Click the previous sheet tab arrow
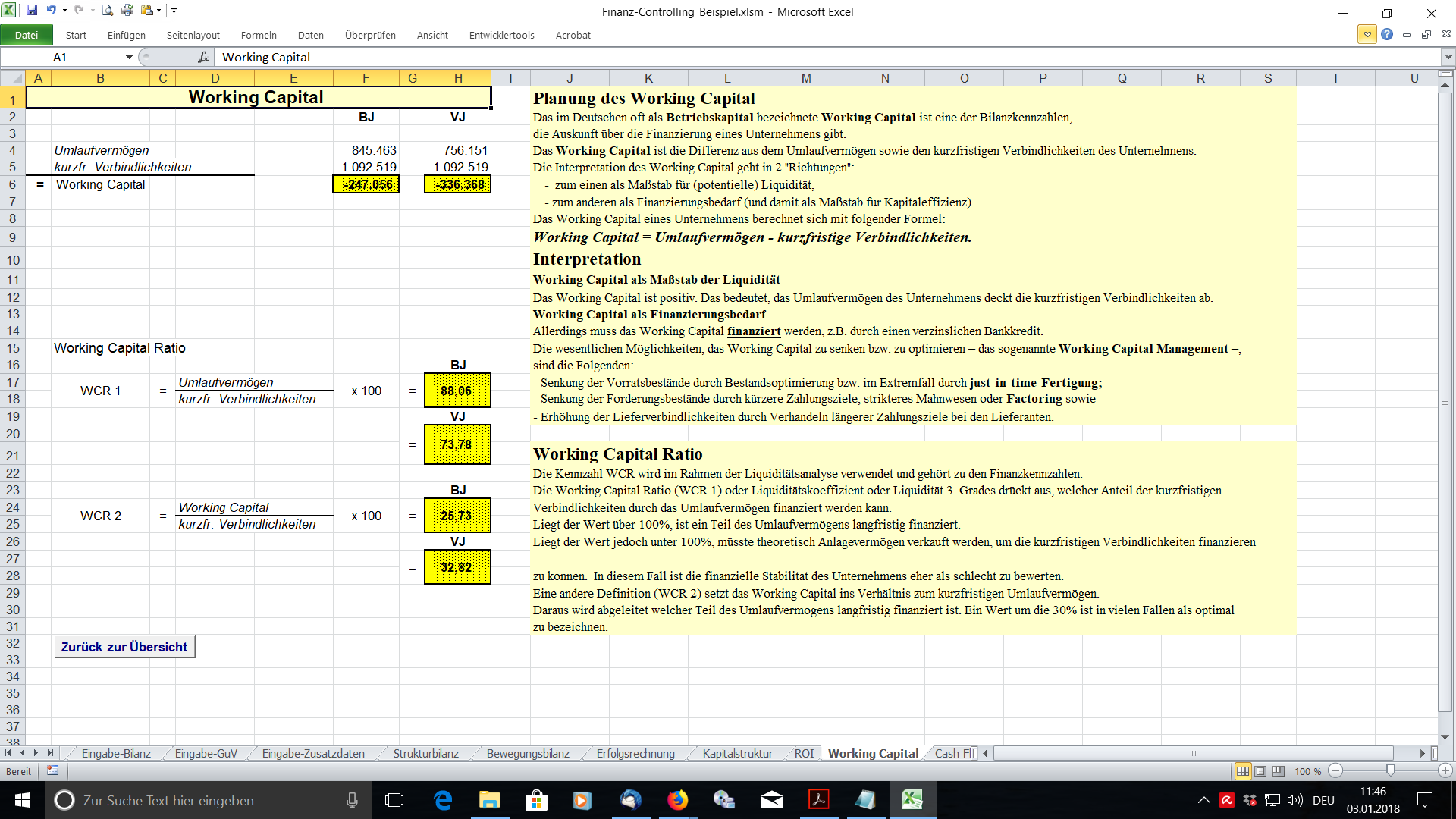Image resolution: width=1456 pixels, height=819 pixels. coord(22,753)
